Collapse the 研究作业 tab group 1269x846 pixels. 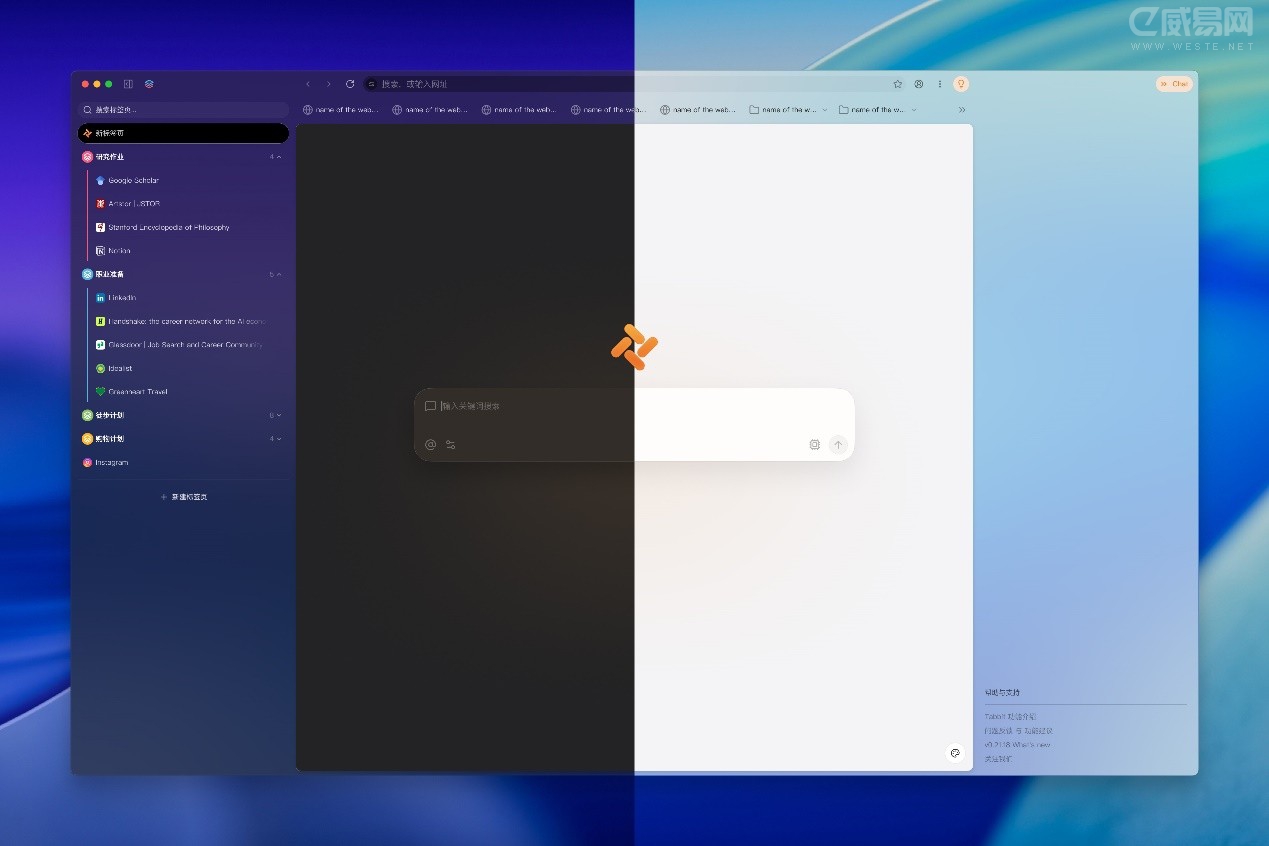point(279,157)
